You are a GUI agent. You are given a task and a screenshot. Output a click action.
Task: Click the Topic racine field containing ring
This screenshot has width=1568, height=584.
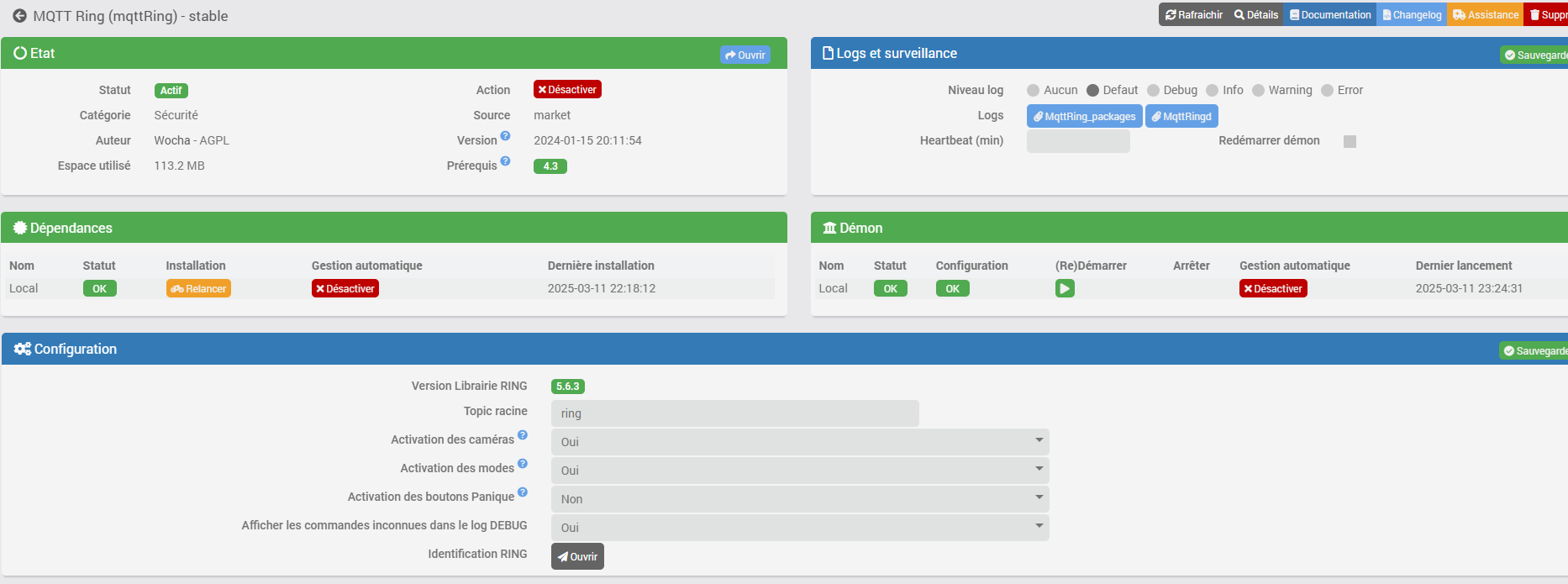click(x=734, y=413)
